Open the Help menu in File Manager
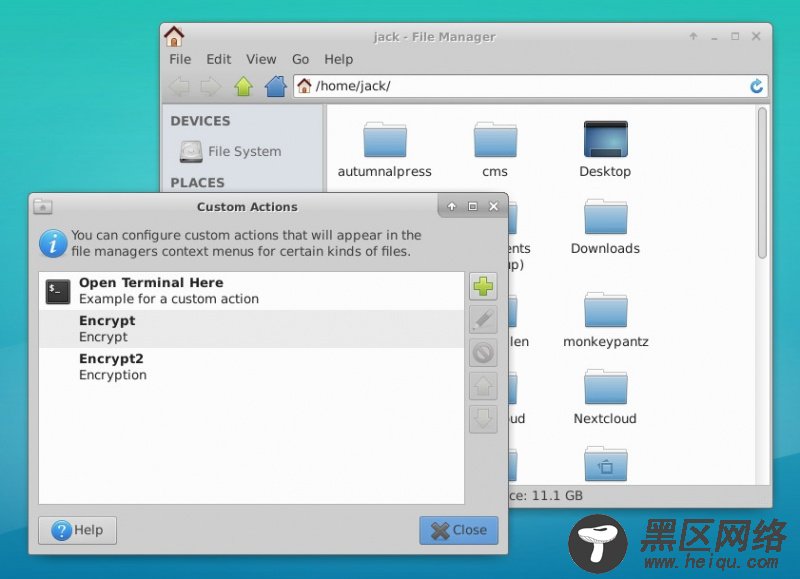The height and width of the screenshot is (579, 800). pos(339,59)
